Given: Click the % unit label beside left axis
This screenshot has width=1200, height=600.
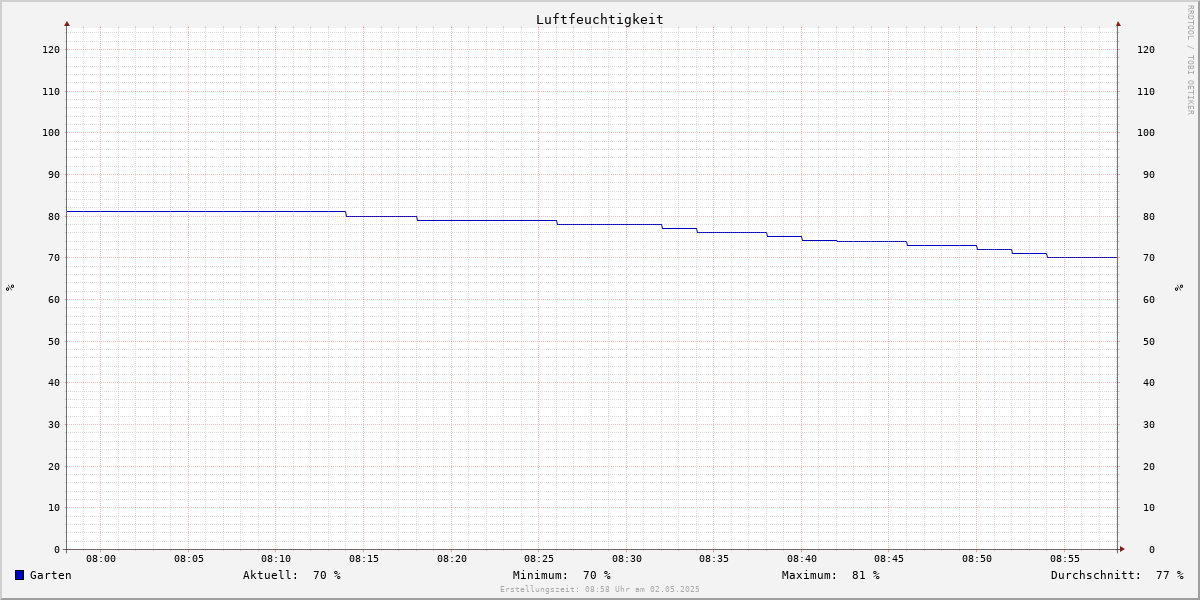Looking at the screenshot, I should [10, 288].
